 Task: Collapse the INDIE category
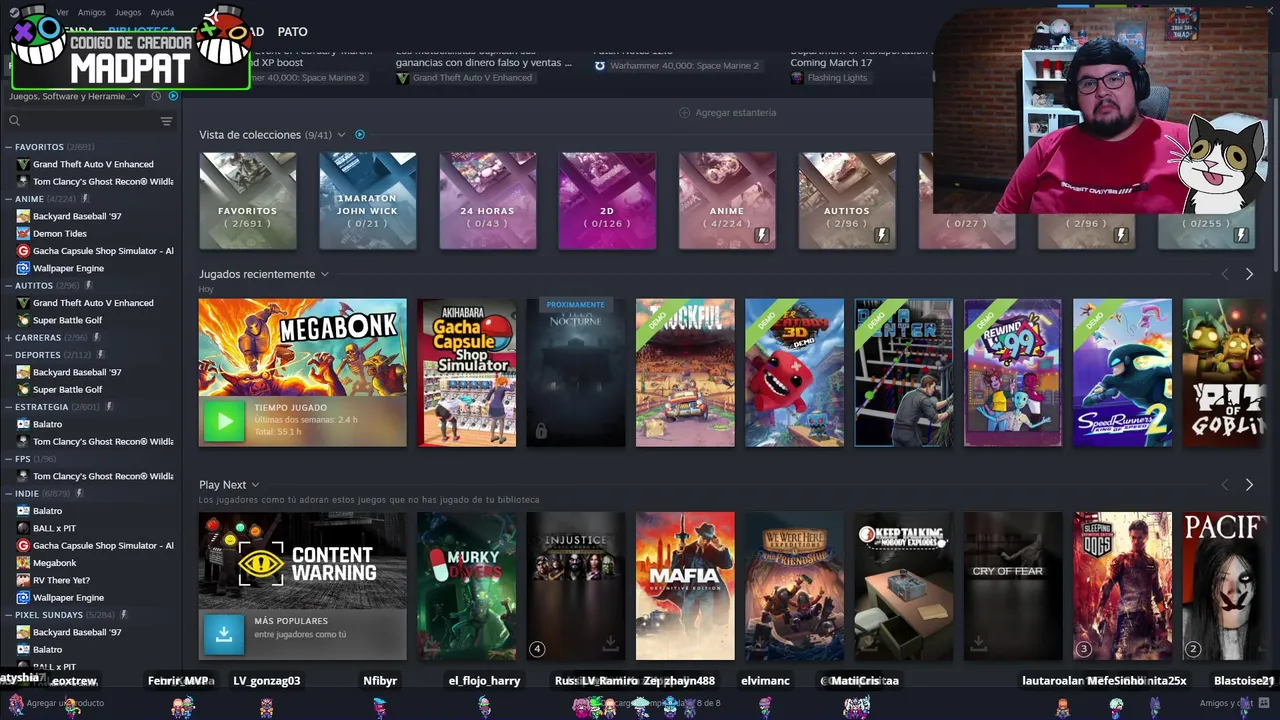(x=8, y=493)
